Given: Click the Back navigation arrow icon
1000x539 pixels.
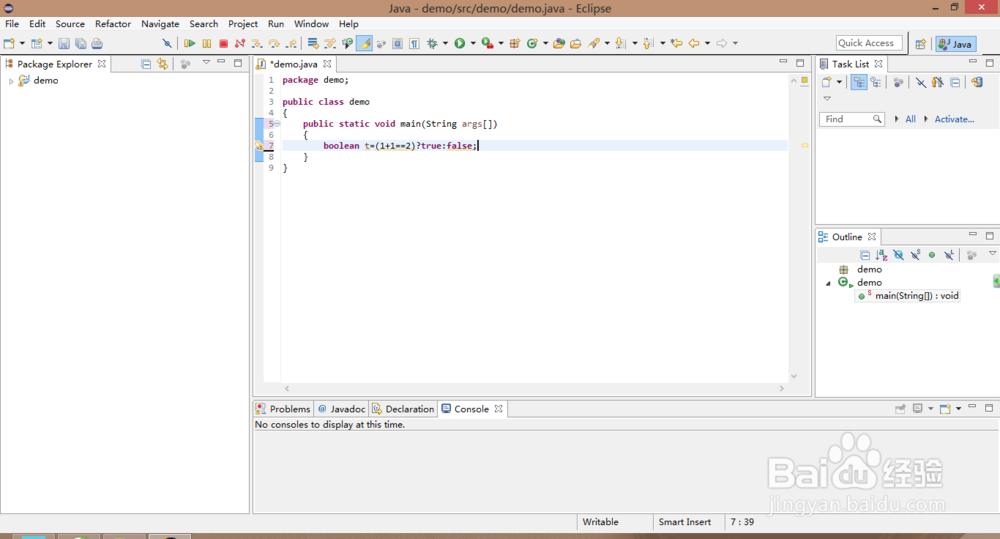Looking at the screenshot, I should [694, 43].
